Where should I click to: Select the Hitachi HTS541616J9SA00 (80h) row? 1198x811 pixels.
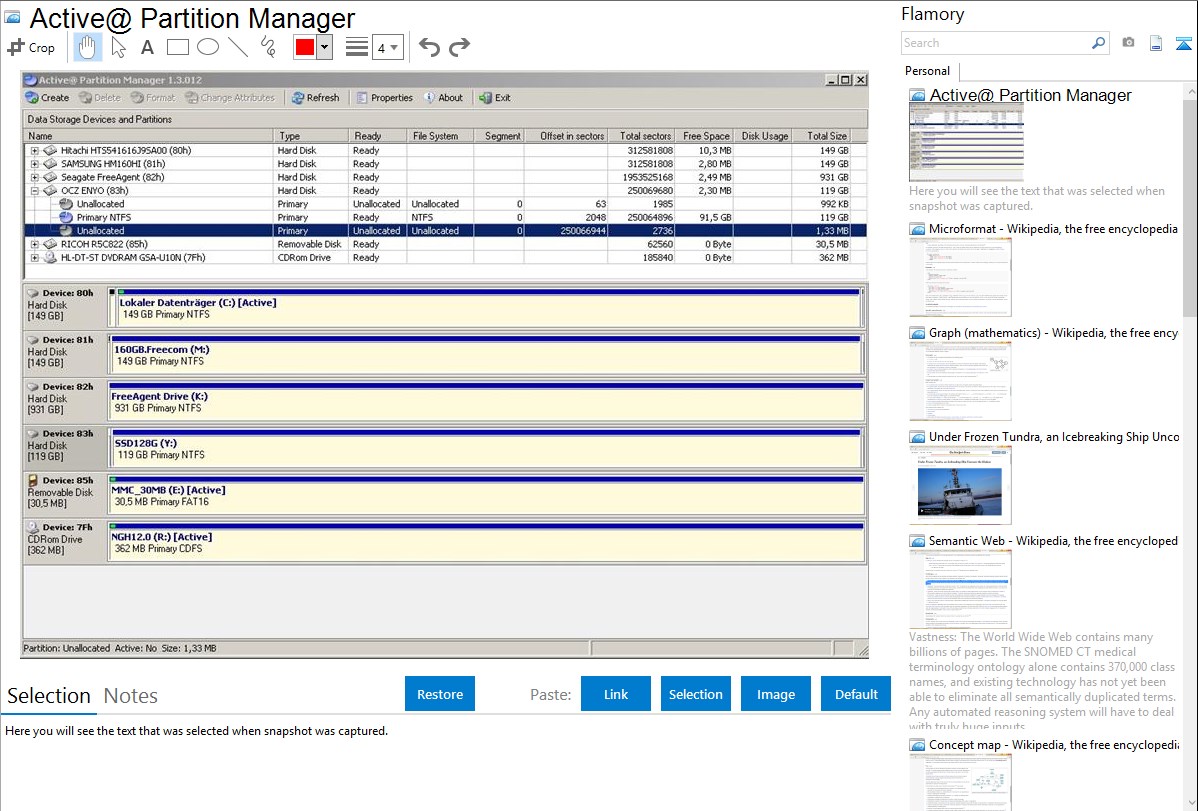(x=445, y=151)
